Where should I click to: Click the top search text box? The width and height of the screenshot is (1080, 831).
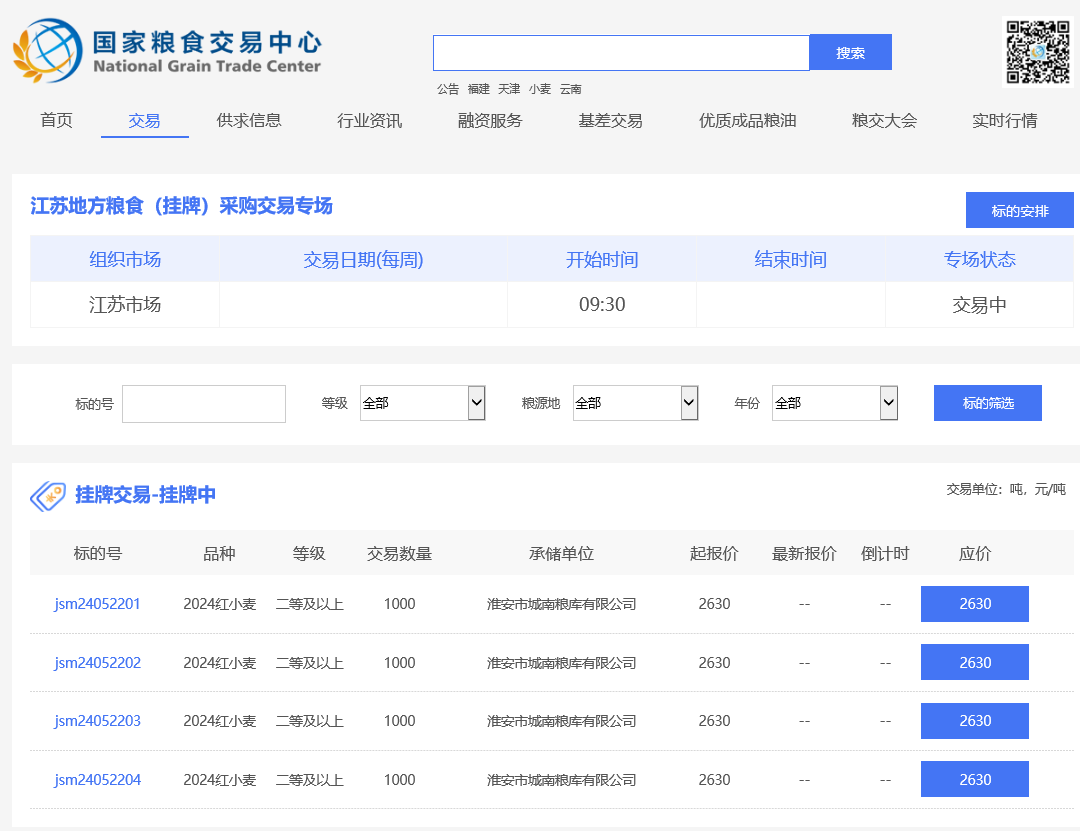click(620, 53)
